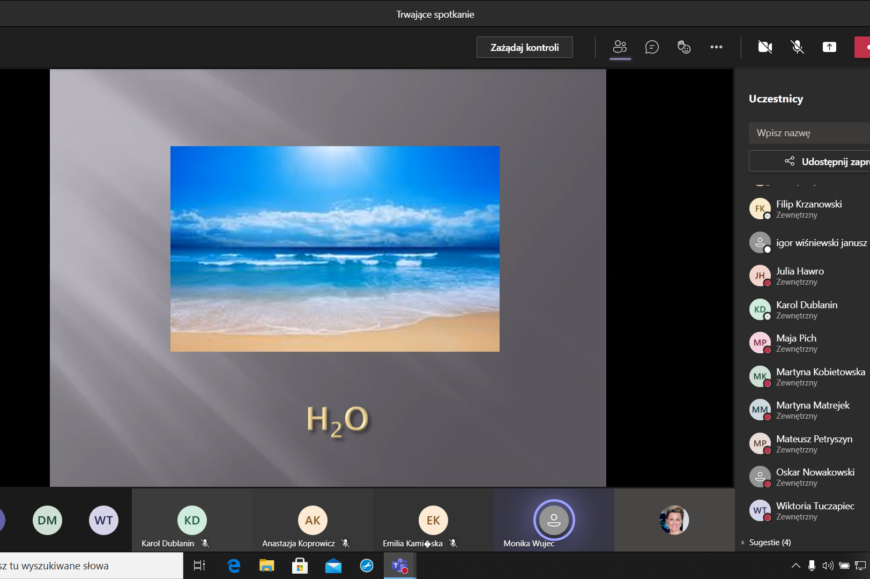
Task: Open the blue circular taskbar app
Action: [367, 566]
